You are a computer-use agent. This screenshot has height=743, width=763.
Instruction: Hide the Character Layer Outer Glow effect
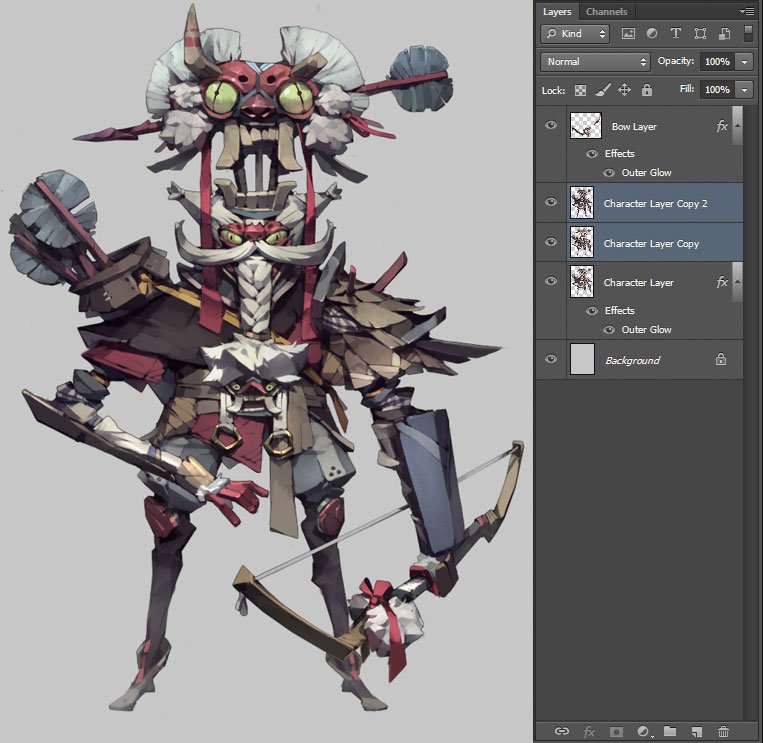tap(609, 330)
